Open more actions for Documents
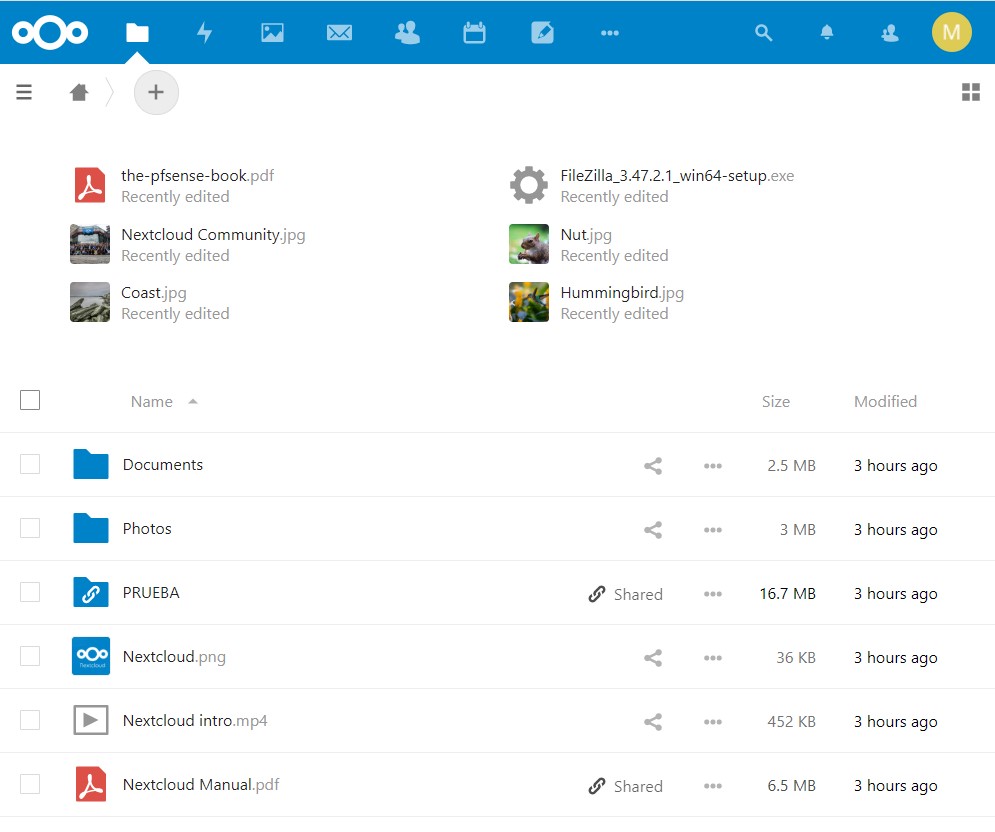 click(713, 466)
